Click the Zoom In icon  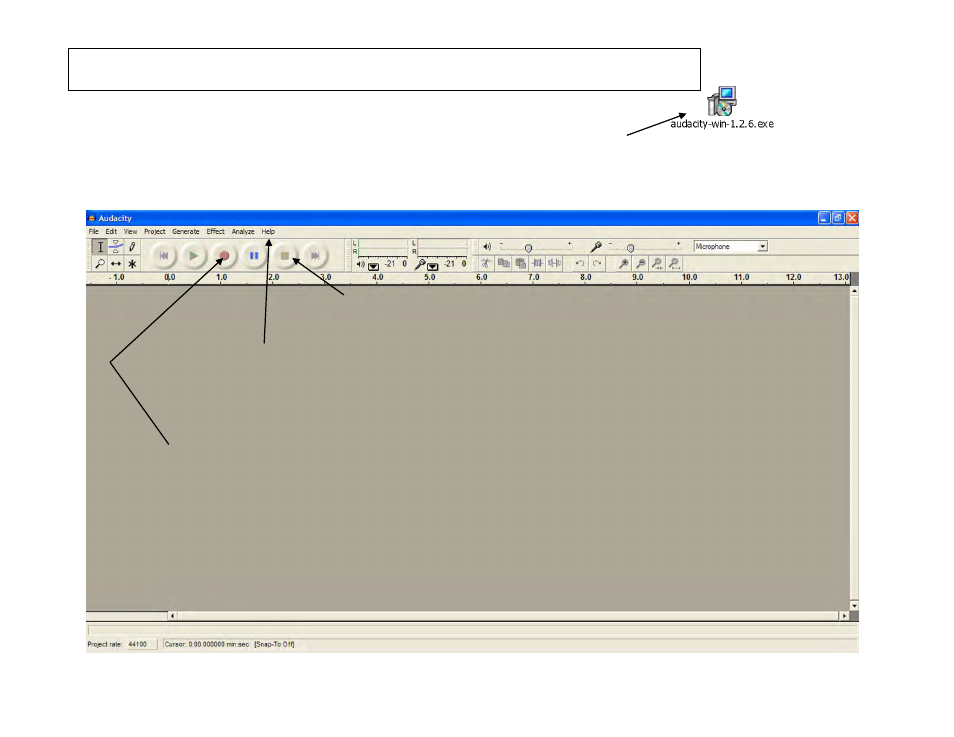(x=623, y=264)
